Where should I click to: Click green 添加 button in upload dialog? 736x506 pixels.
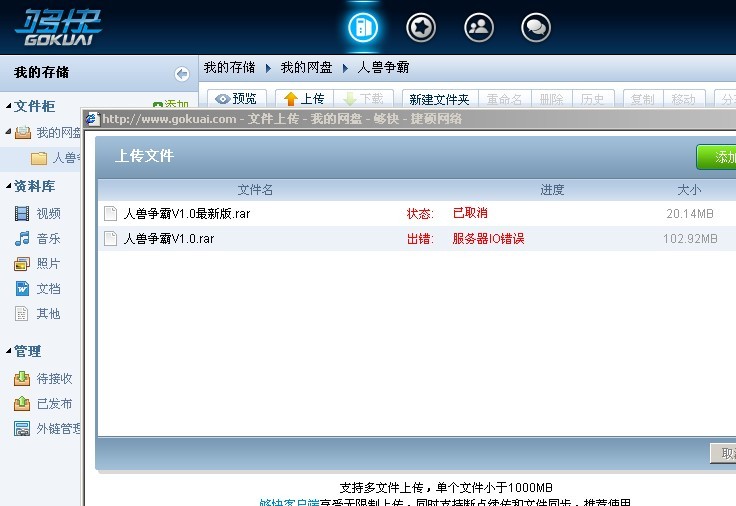pos(718,157)
